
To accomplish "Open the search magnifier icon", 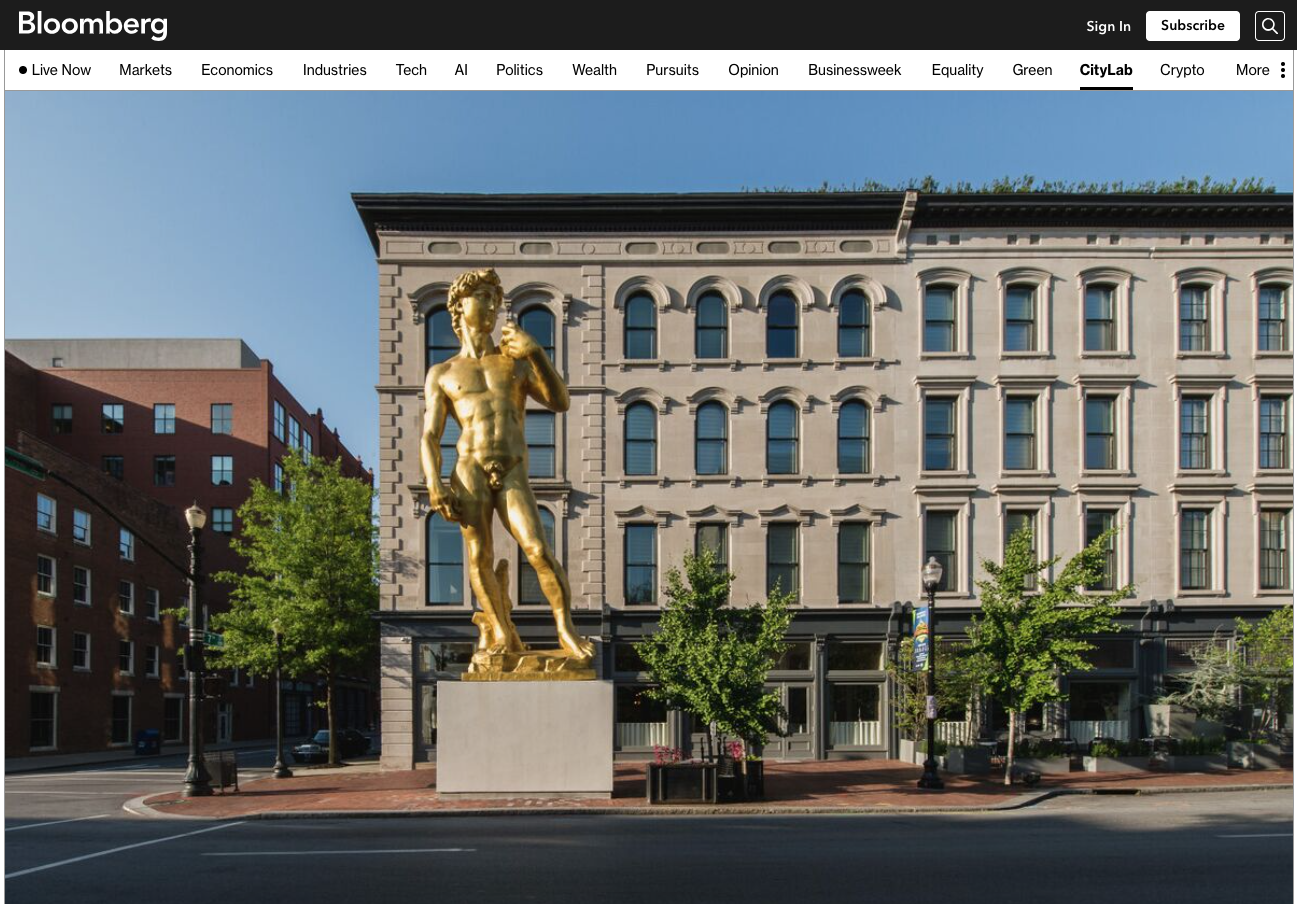I will [1269, 26].
